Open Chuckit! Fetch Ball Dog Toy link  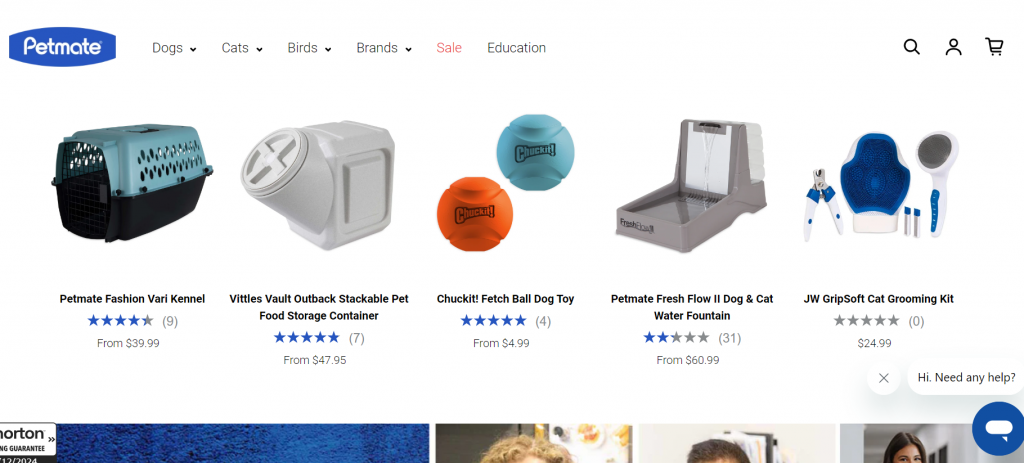pyautogui.click(x=505, y=299)
